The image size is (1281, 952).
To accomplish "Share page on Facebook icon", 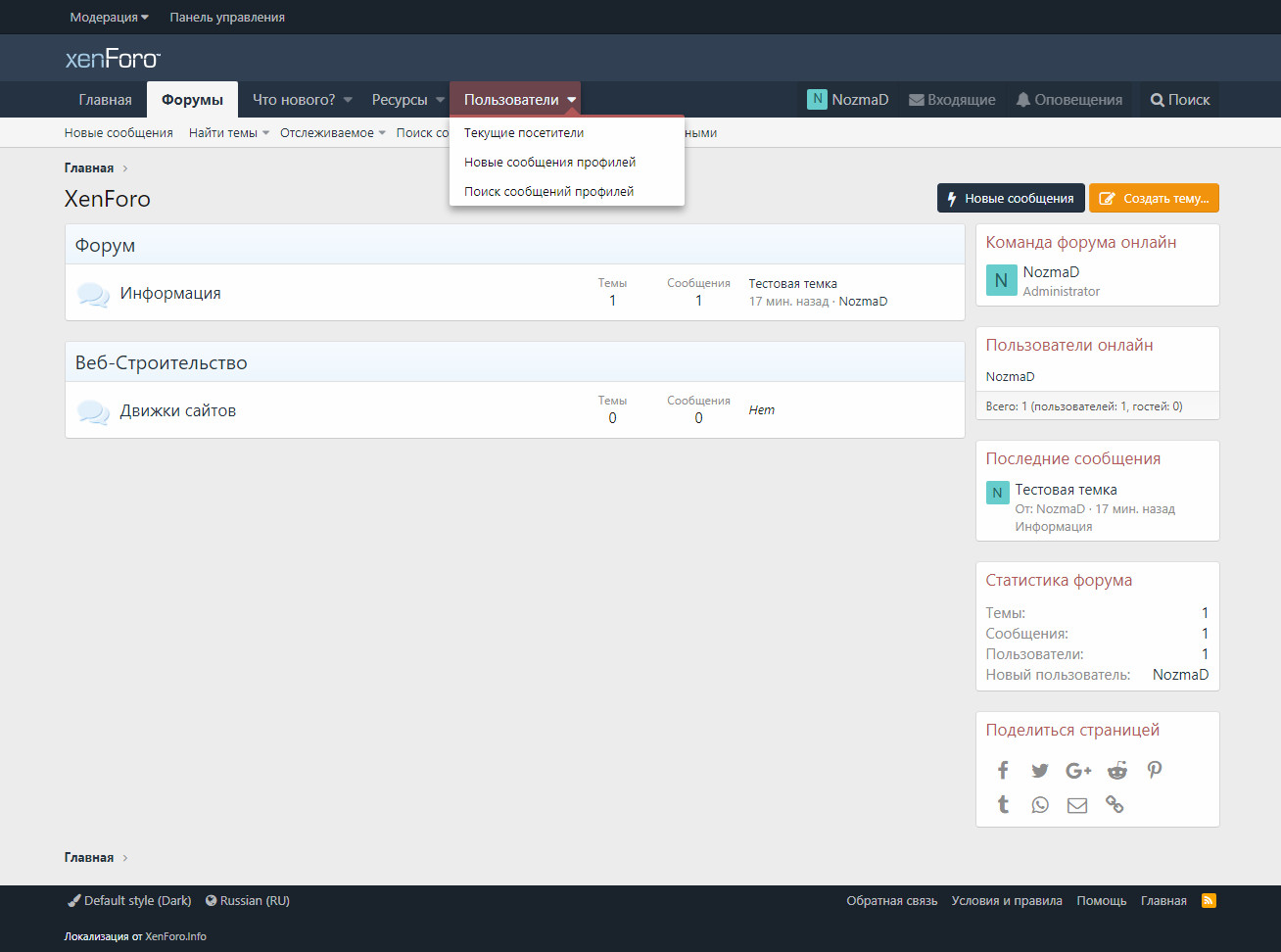I will [1003, 770].
